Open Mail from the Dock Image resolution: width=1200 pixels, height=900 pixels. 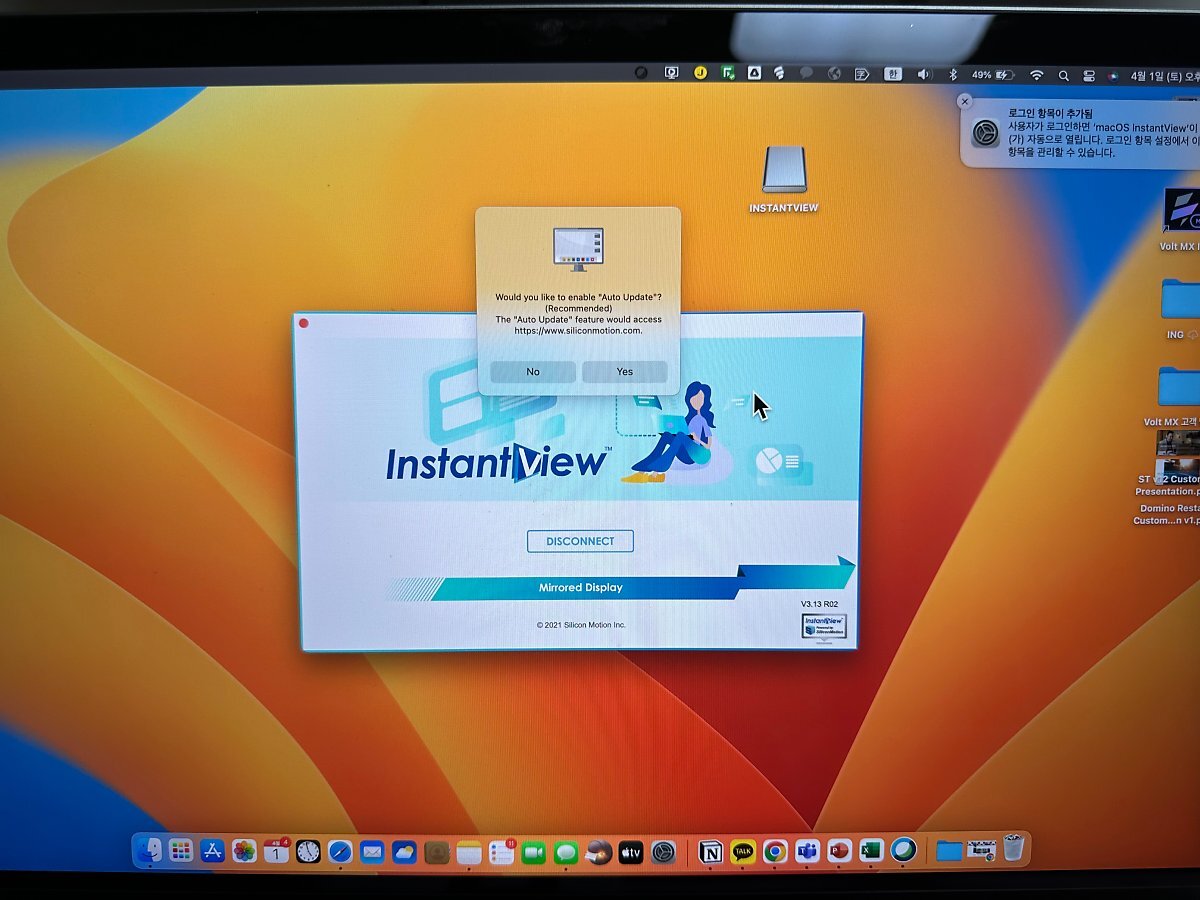372,852
